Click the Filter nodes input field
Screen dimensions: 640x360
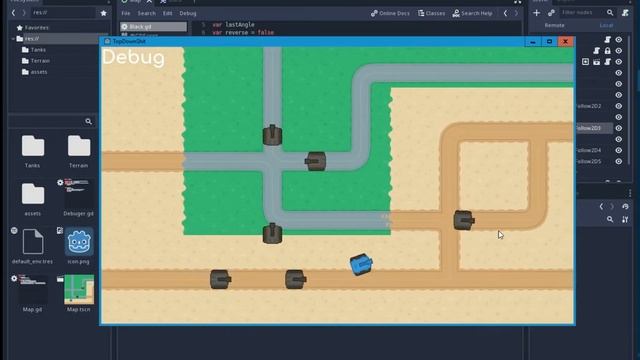(x=582, y=13)
